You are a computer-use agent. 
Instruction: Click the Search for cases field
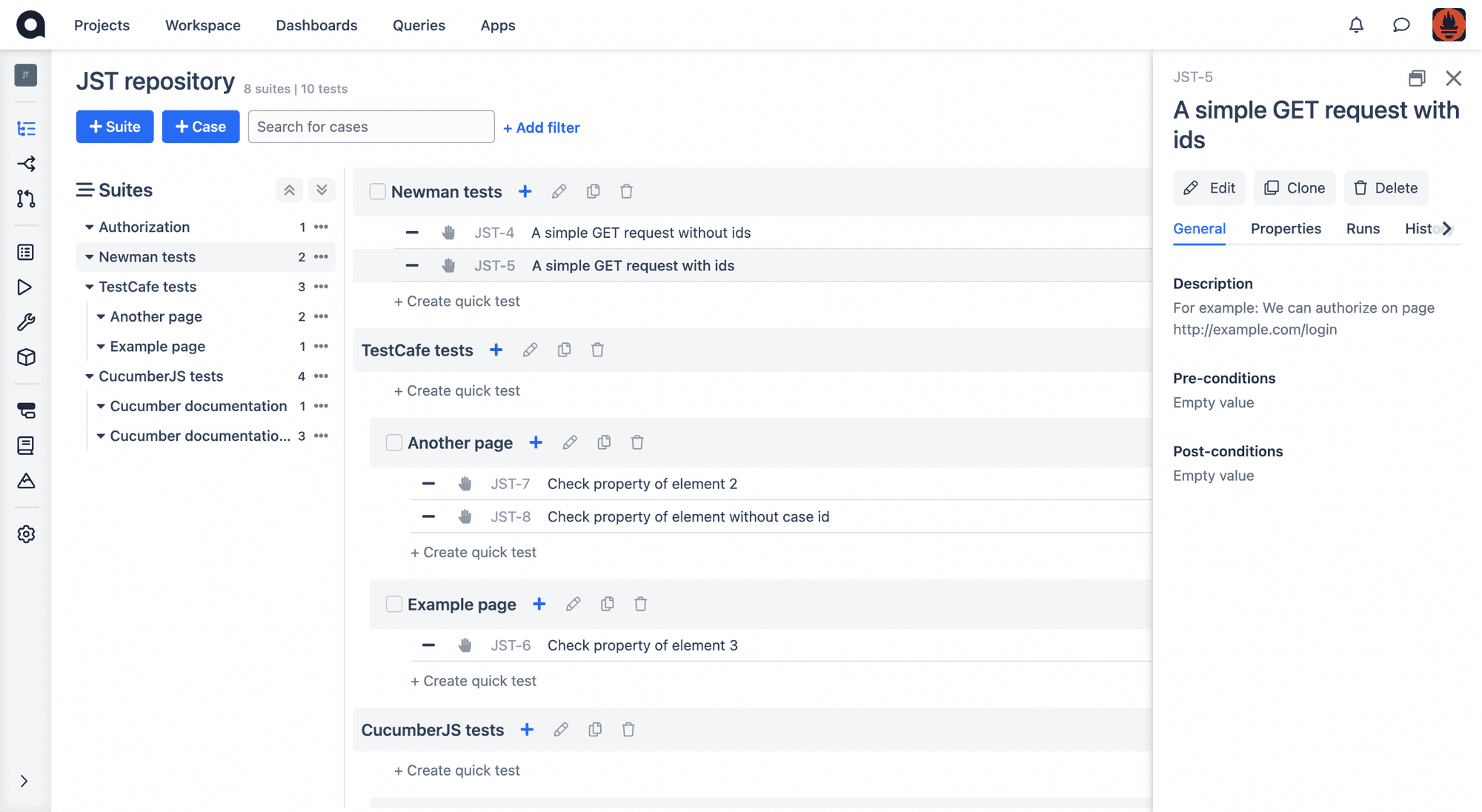[x=371, y=127]
